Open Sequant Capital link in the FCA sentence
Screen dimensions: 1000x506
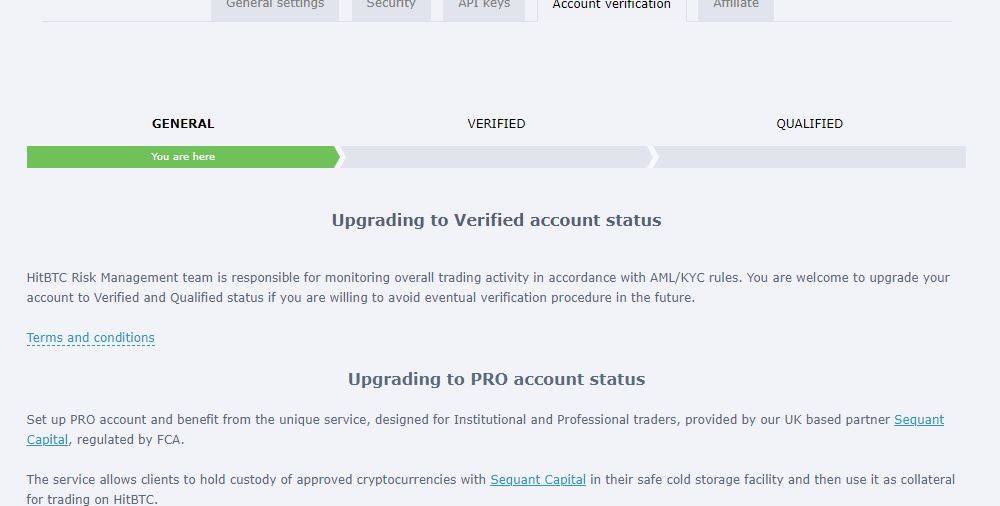pyautogui.click(x=918, y=420)
